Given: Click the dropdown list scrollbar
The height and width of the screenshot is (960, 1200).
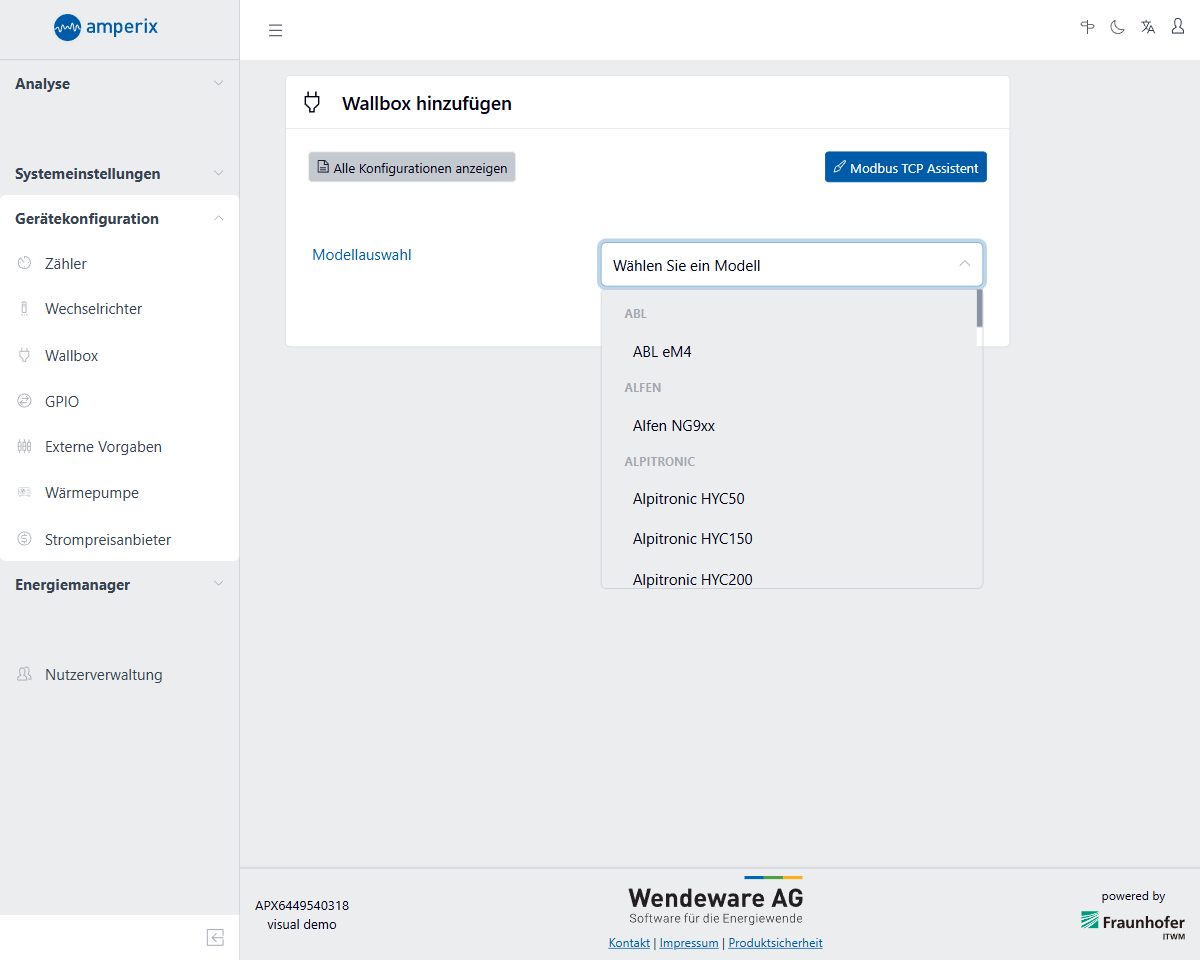Looking at the screenshot, I should point(979,308).
